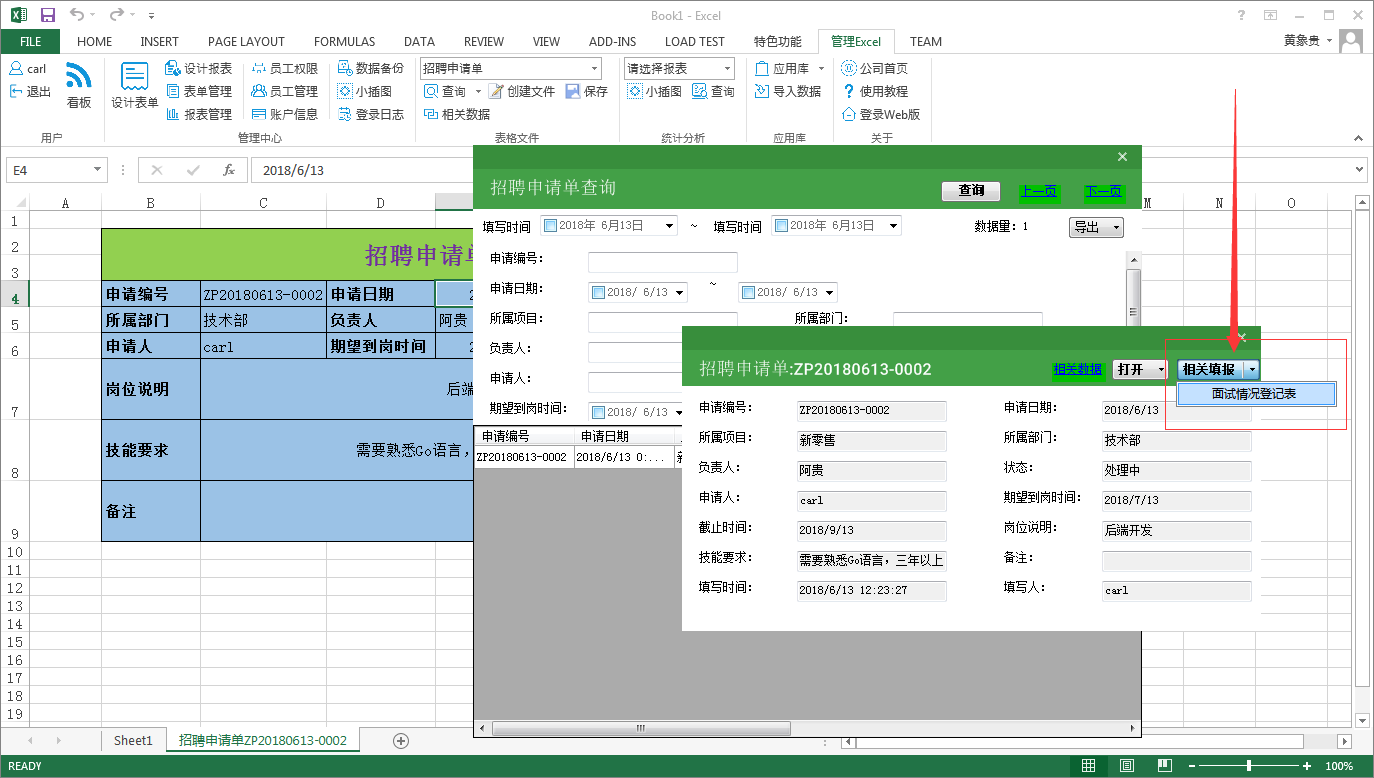Viewport: 1374px width, 778px height.
Task: Click 保存 save in 表格文件 group
Action: coord(586,91)
